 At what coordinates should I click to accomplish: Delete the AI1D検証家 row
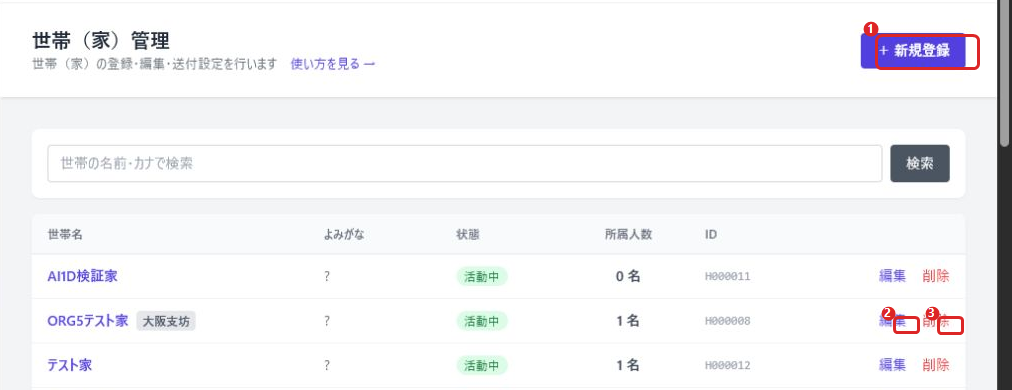(x=936, y=276)
